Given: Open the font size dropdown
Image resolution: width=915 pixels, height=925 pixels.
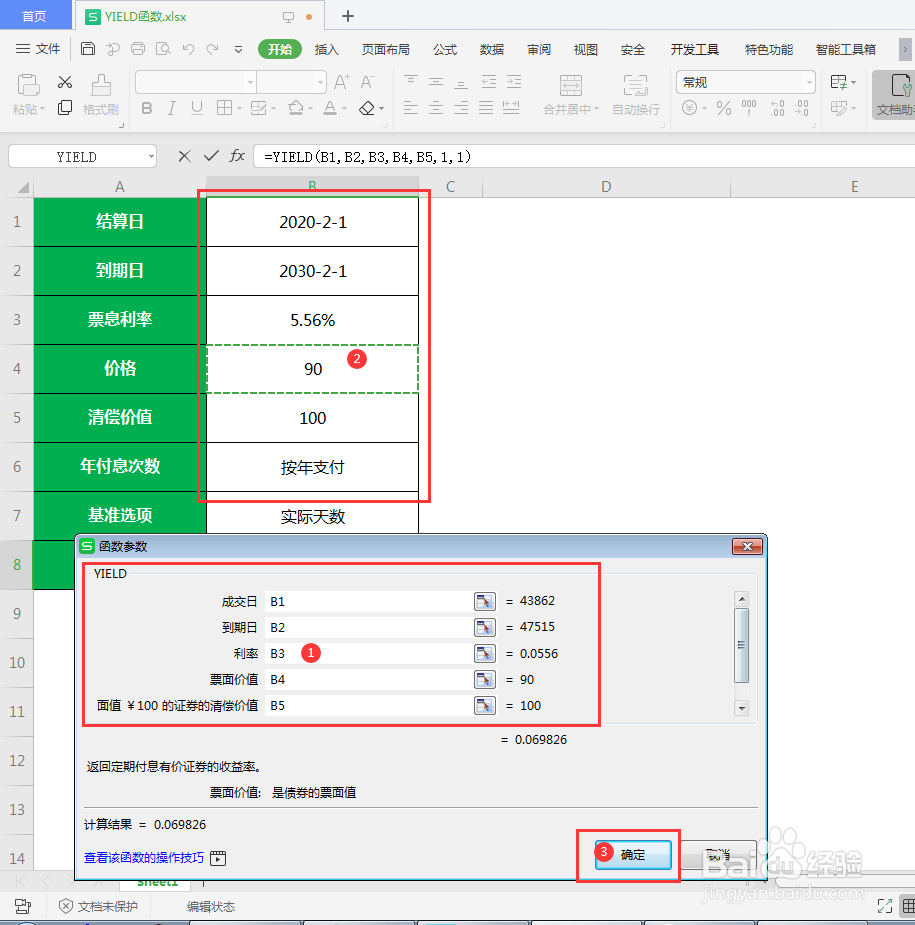Looking at the screenshot, I should tap(320, 83).
